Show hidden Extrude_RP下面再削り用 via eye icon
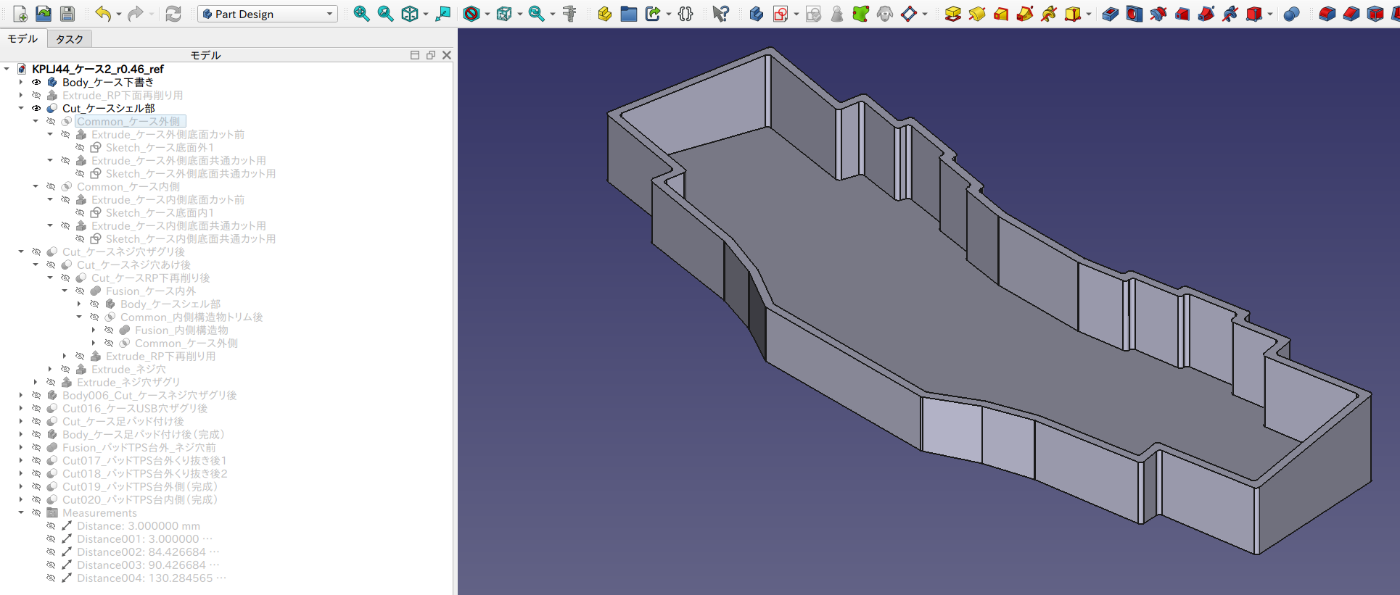The height and width of the screenshot is (595, 1400). coord(37,95)
